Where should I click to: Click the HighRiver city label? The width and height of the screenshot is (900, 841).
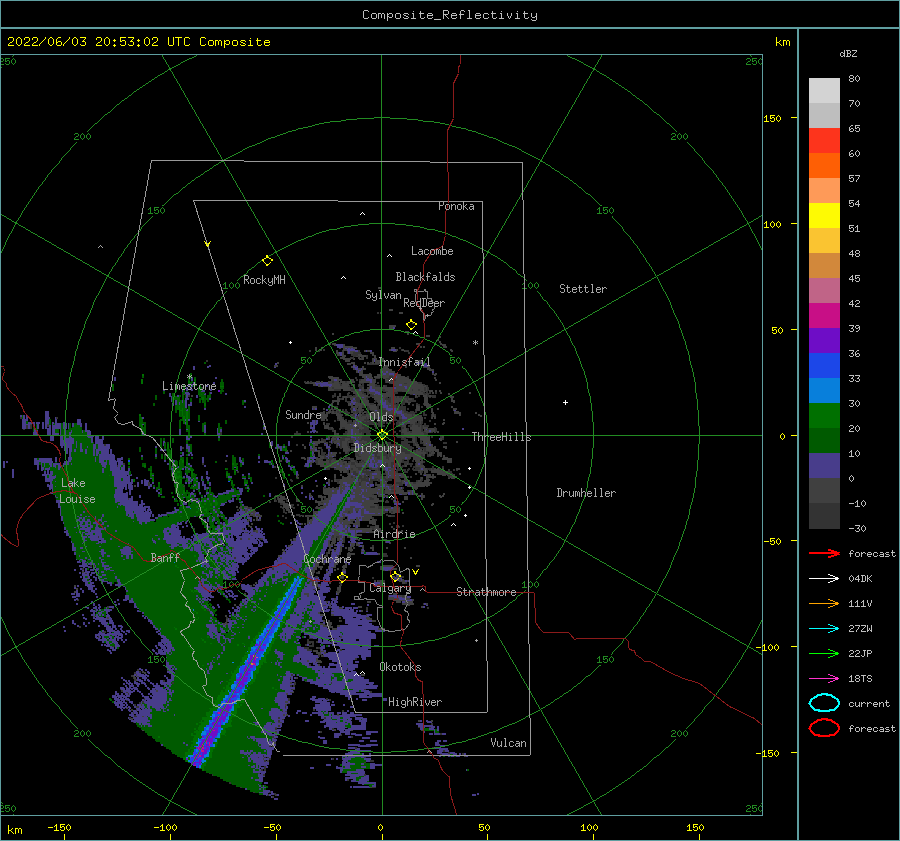[x=415, y=702]
